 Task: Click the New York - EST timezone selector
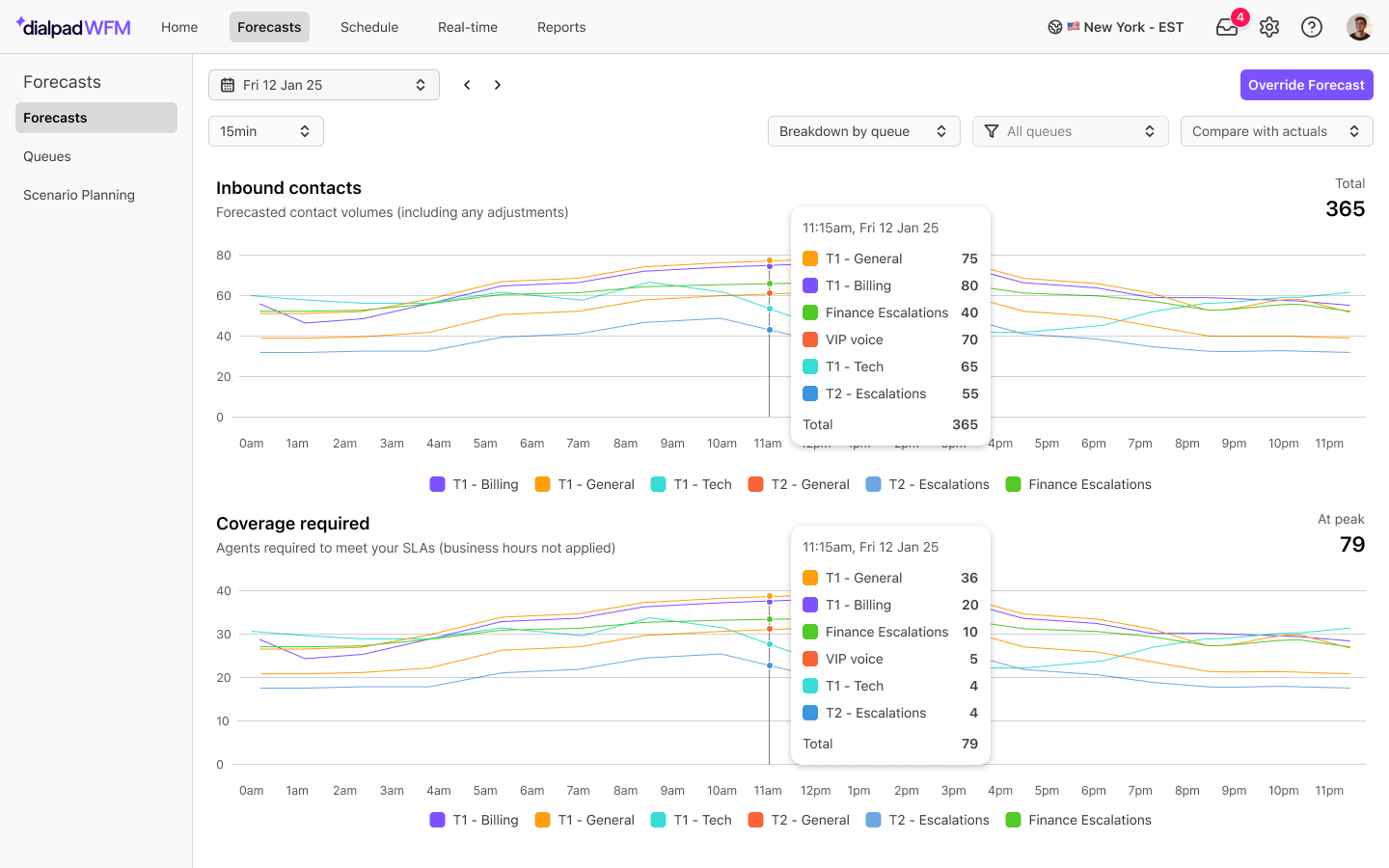[x=1116, y=27]
